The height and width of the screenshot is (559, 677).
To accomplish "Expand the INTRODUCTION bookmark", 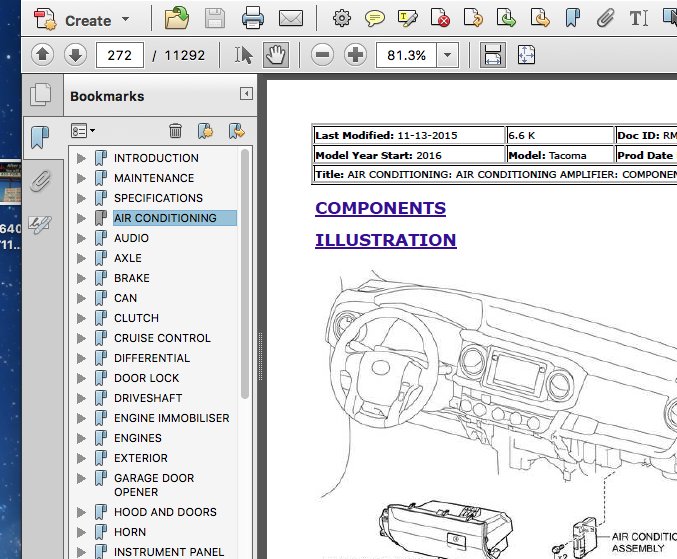I will pos(80,158).
